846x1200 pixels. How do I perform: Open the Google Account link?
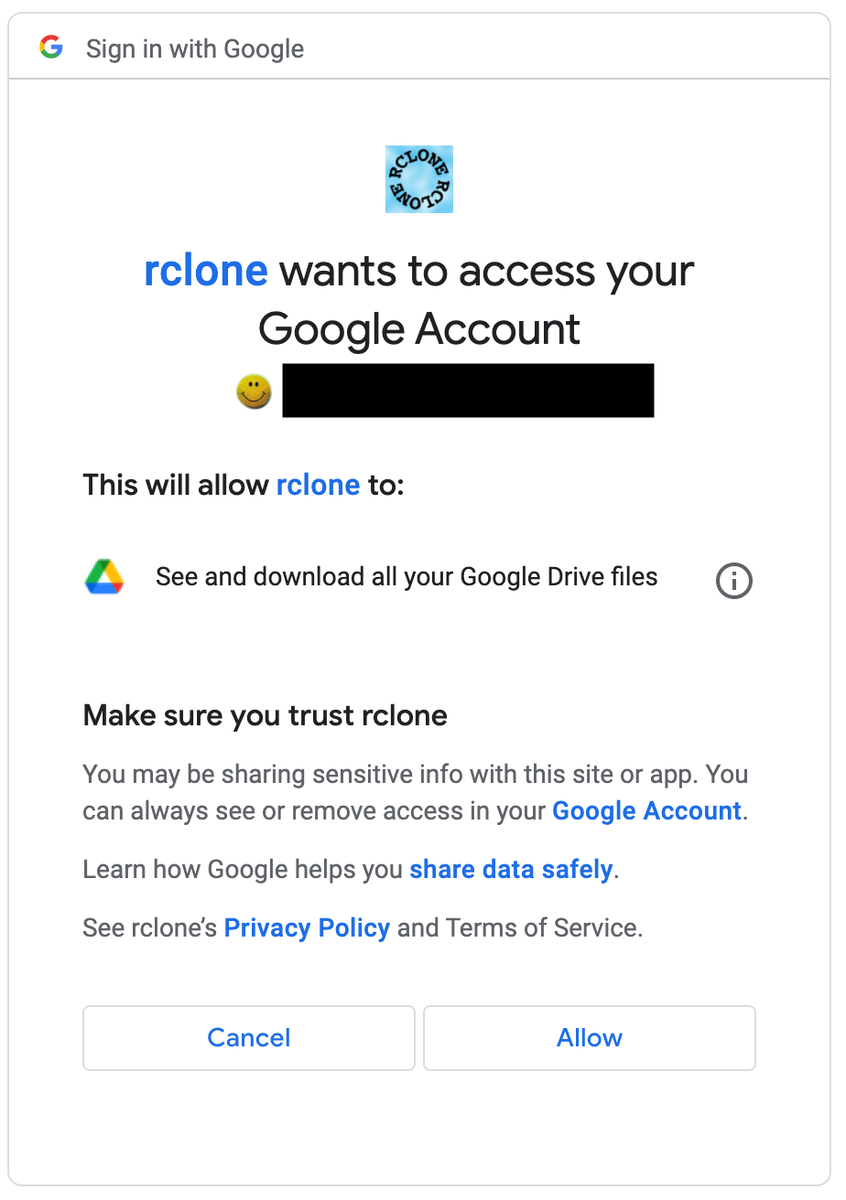pyautogui.click(x=647, y=810)
